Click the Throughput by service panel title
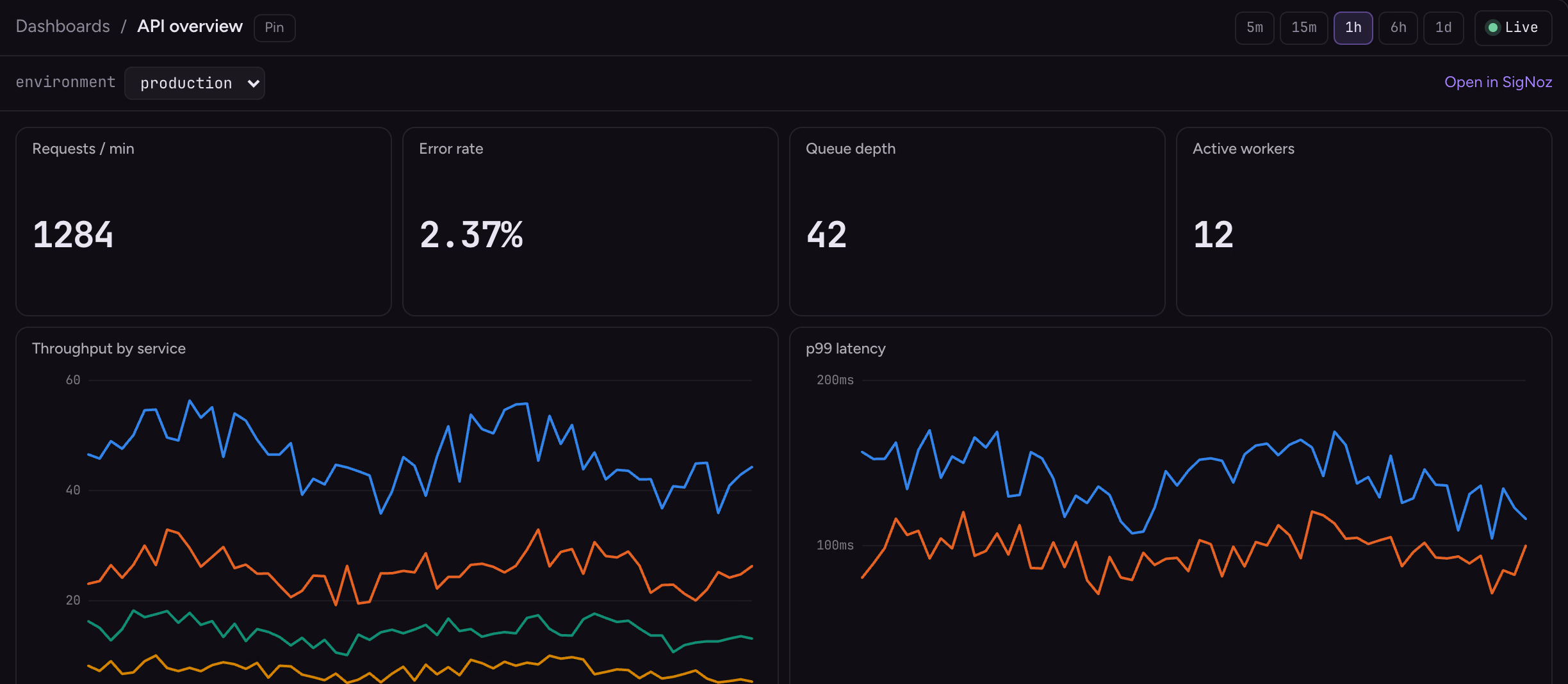 pos(109,348)
